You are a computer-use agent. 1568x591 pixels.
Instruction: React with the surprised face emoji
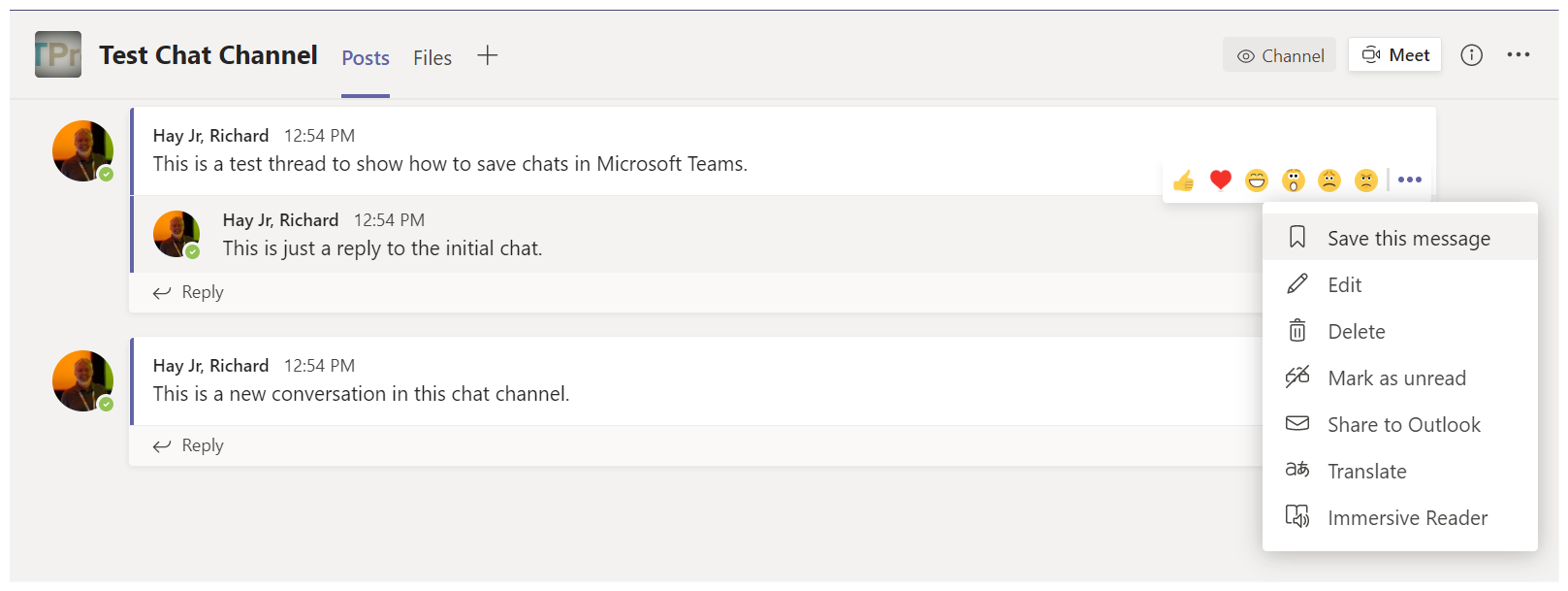click(1293, 181)
